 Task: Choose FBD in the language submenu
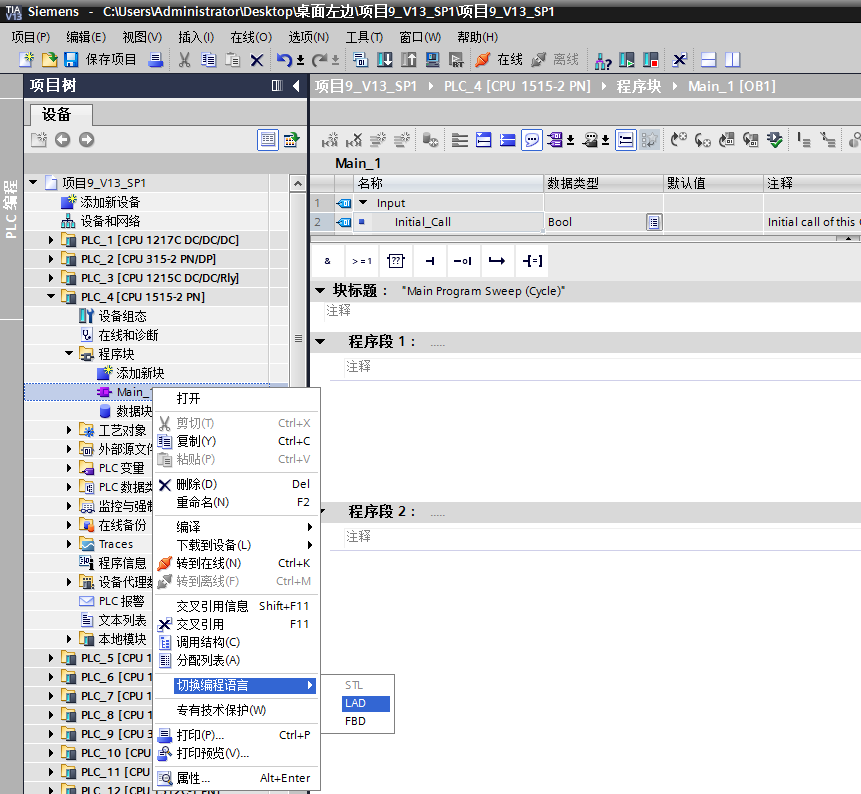click(366, 722)
